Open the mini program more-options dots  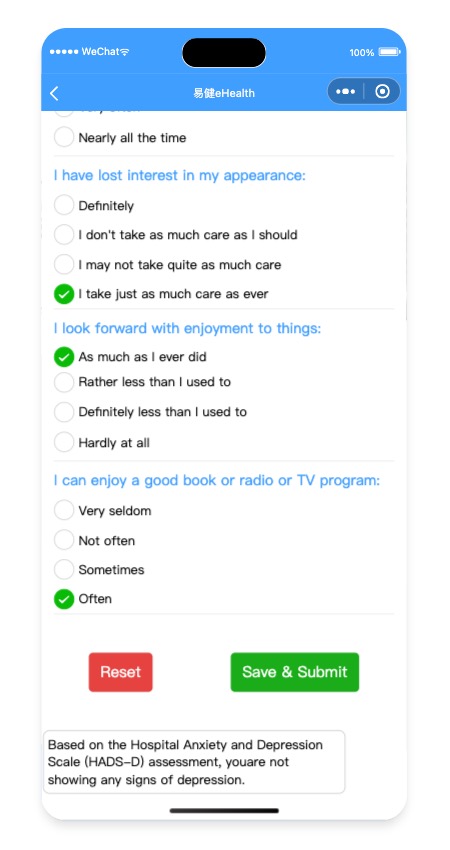point(345,92)
